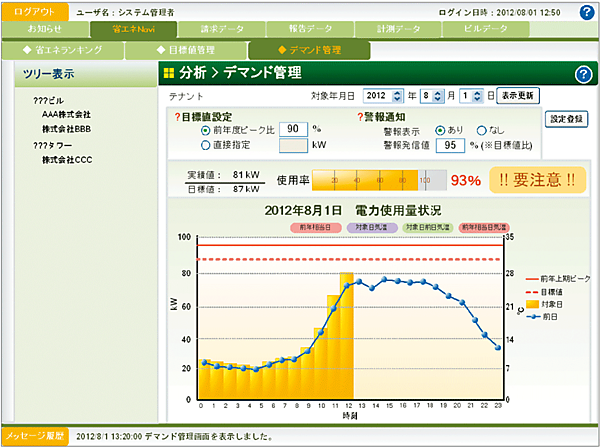
Task: Click the 警報通知 question mark icon
Action: 360,117
